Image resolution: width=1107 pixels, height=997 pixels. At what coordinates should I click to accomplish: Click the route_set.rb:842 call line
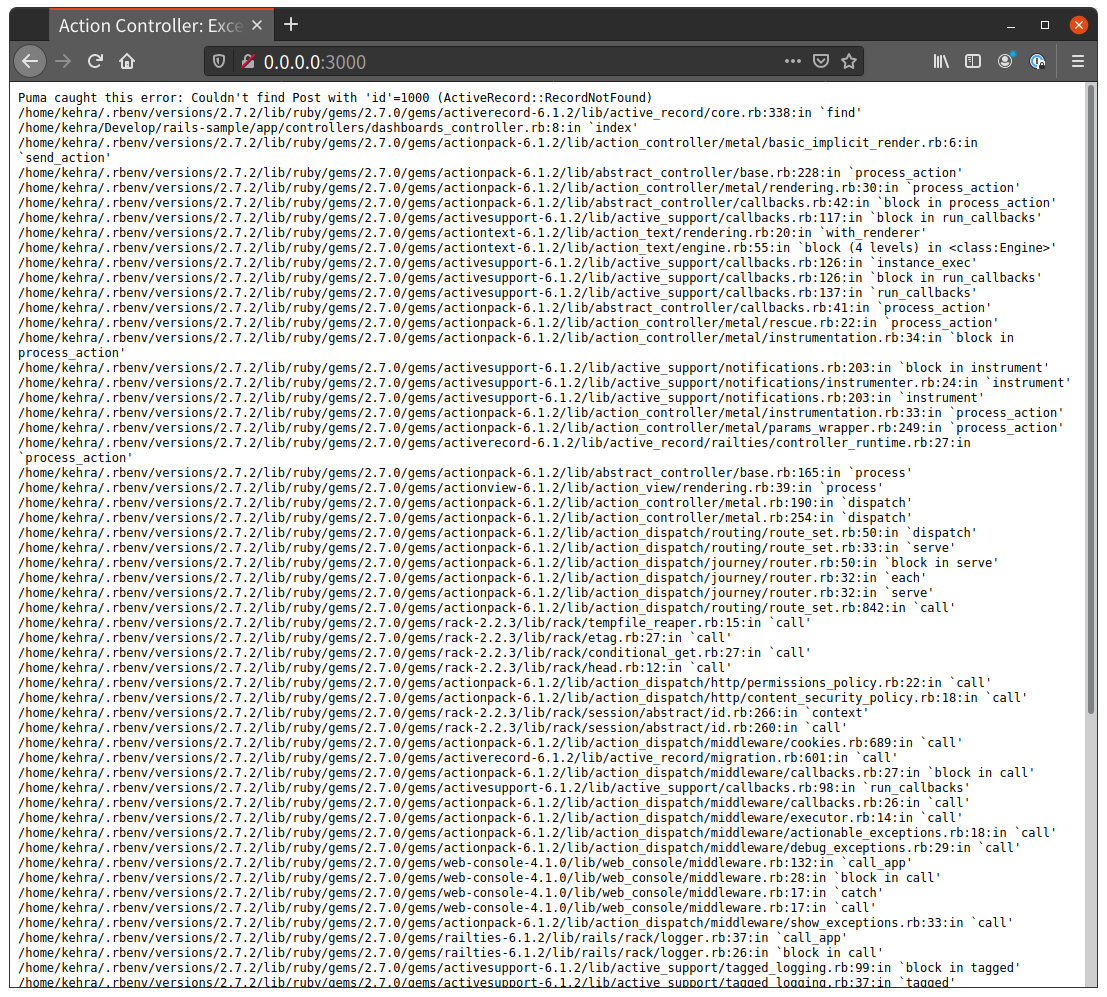click(487, 608)
